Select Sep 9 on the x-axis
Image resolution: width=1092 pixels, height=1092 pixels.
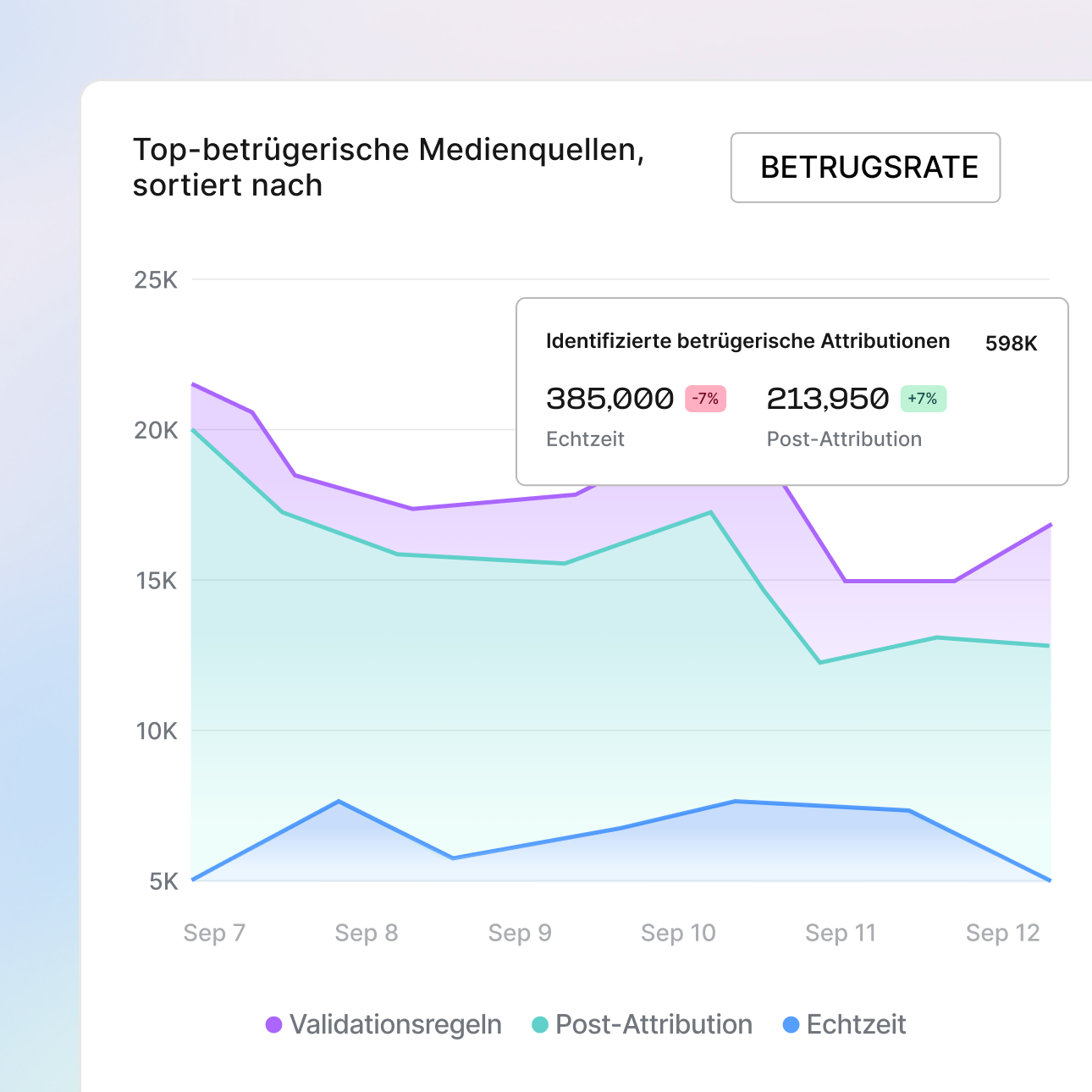[x=520, y=933]
